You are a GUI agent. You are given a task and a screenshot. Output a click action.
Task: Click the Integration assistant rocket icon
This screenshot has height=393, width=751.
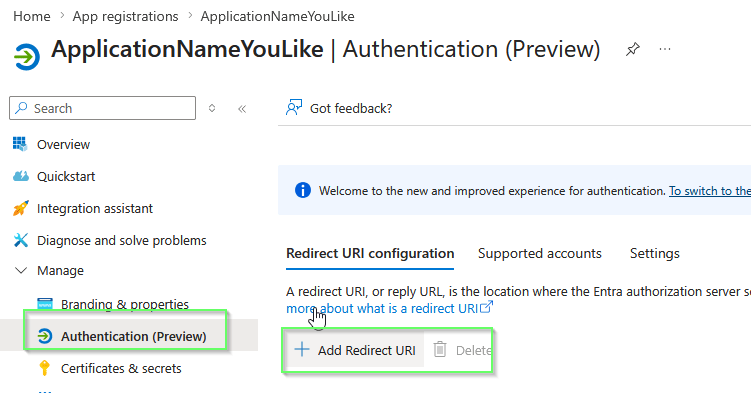(x=21, y=208)
